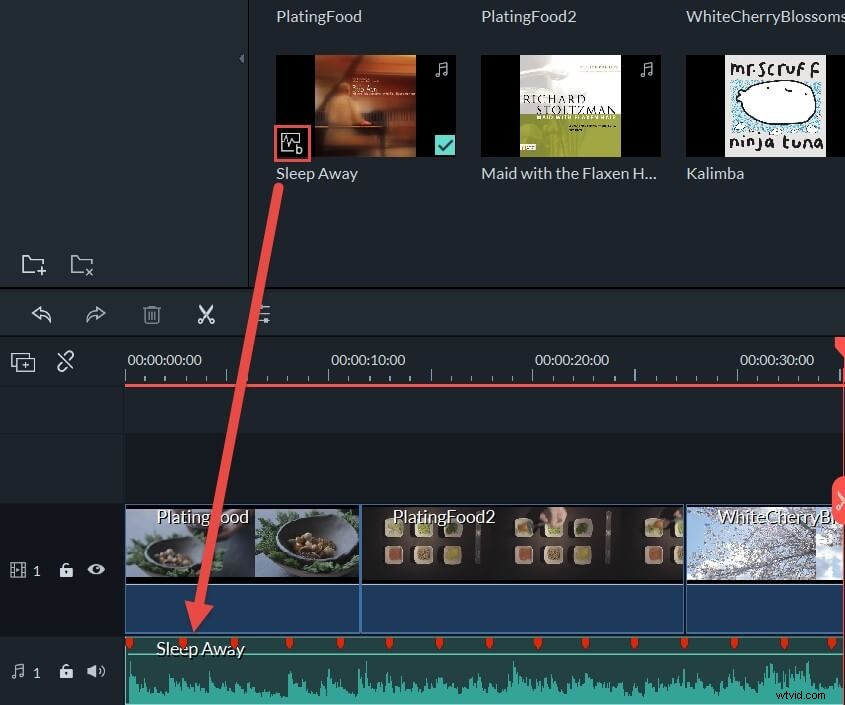The height and width of the screenshot is (705, 845).
Task: Undo the last action
Action: tap(41, 314)
